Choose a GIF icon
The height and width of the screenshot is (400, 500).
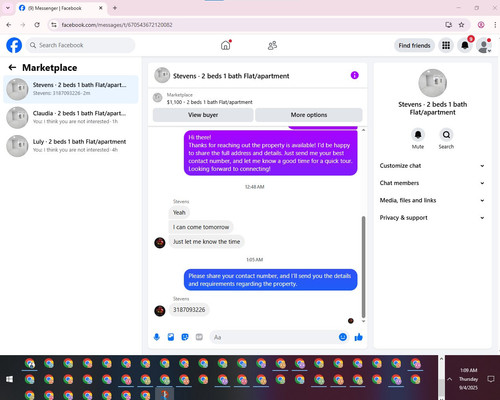pos(199,337)
